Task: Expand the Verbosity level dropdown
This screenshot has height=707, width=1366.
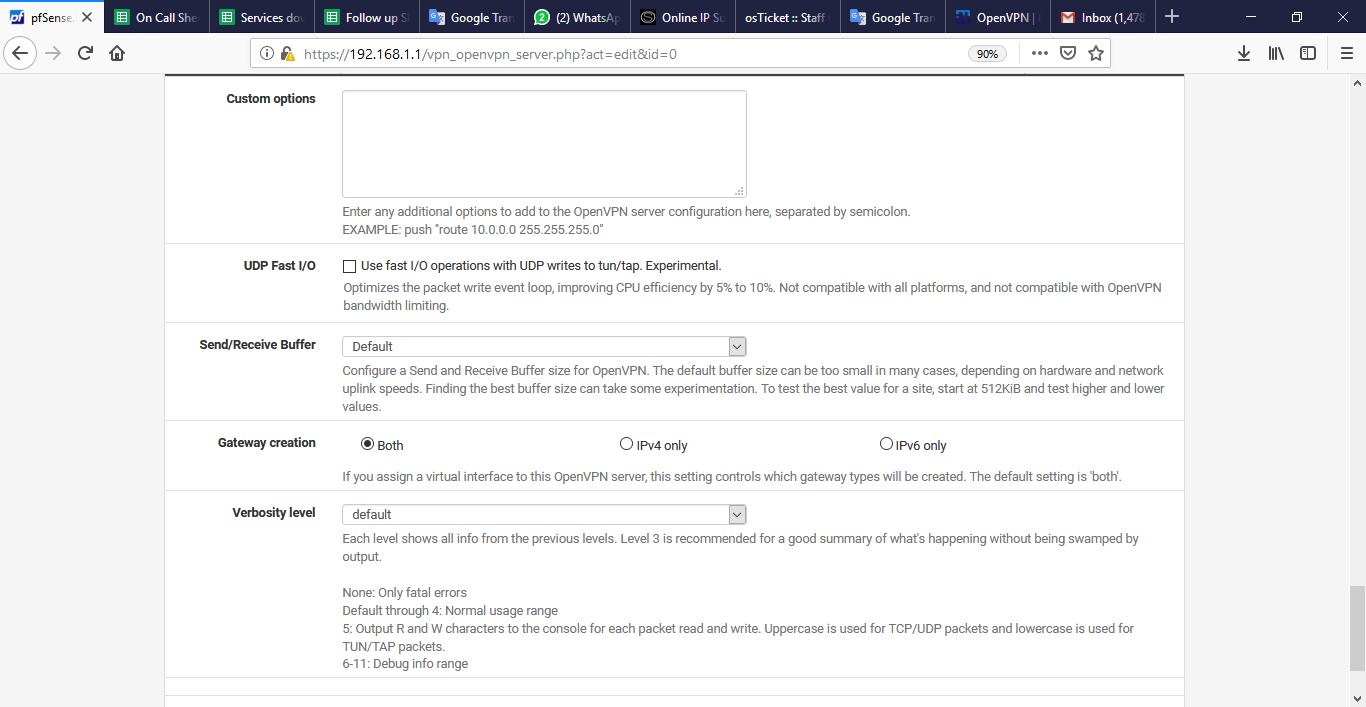Action: [544, 514]
